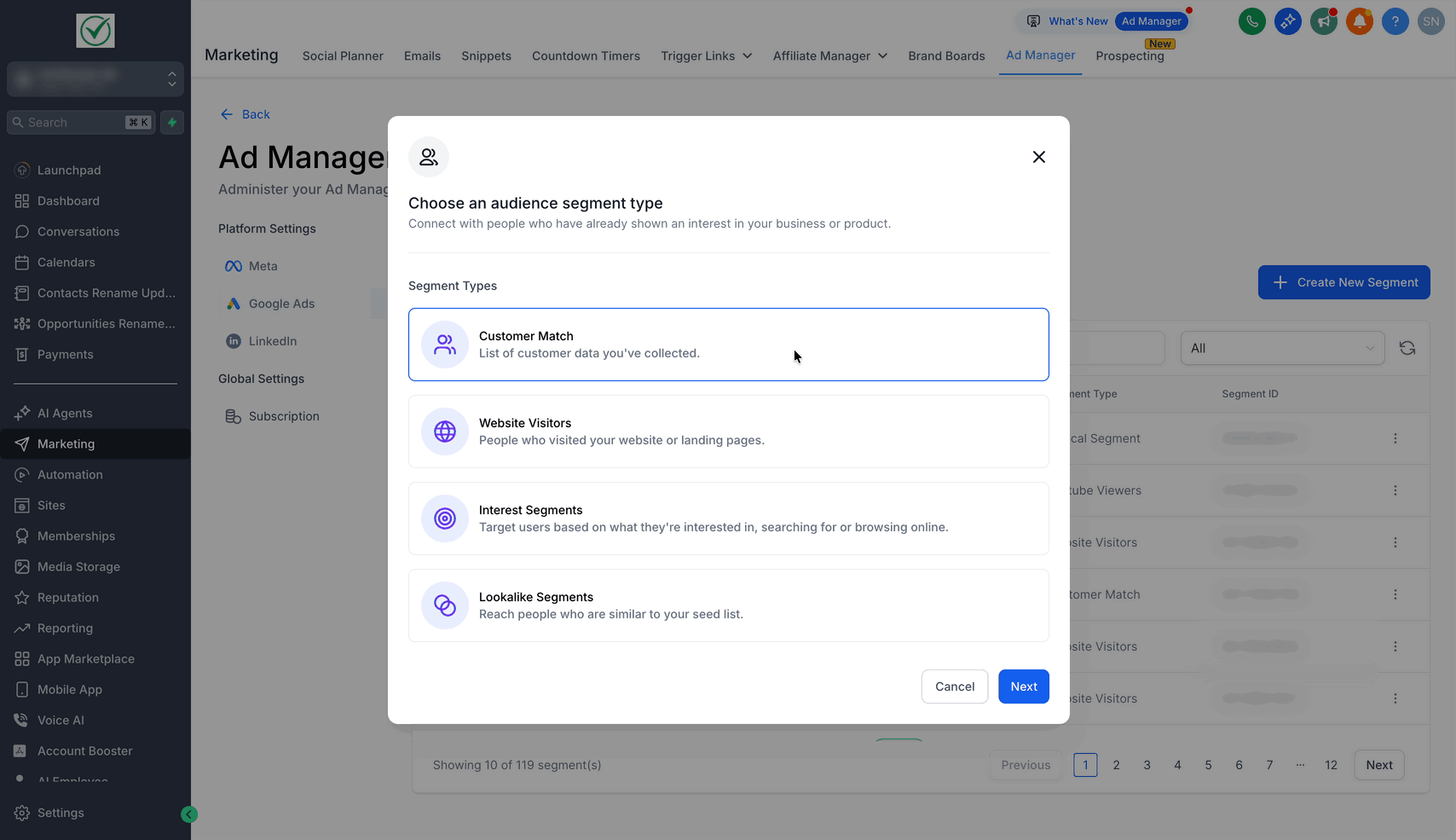Select the Customer Match segment type
This screenshot has height=840, width=1456.
728,345
